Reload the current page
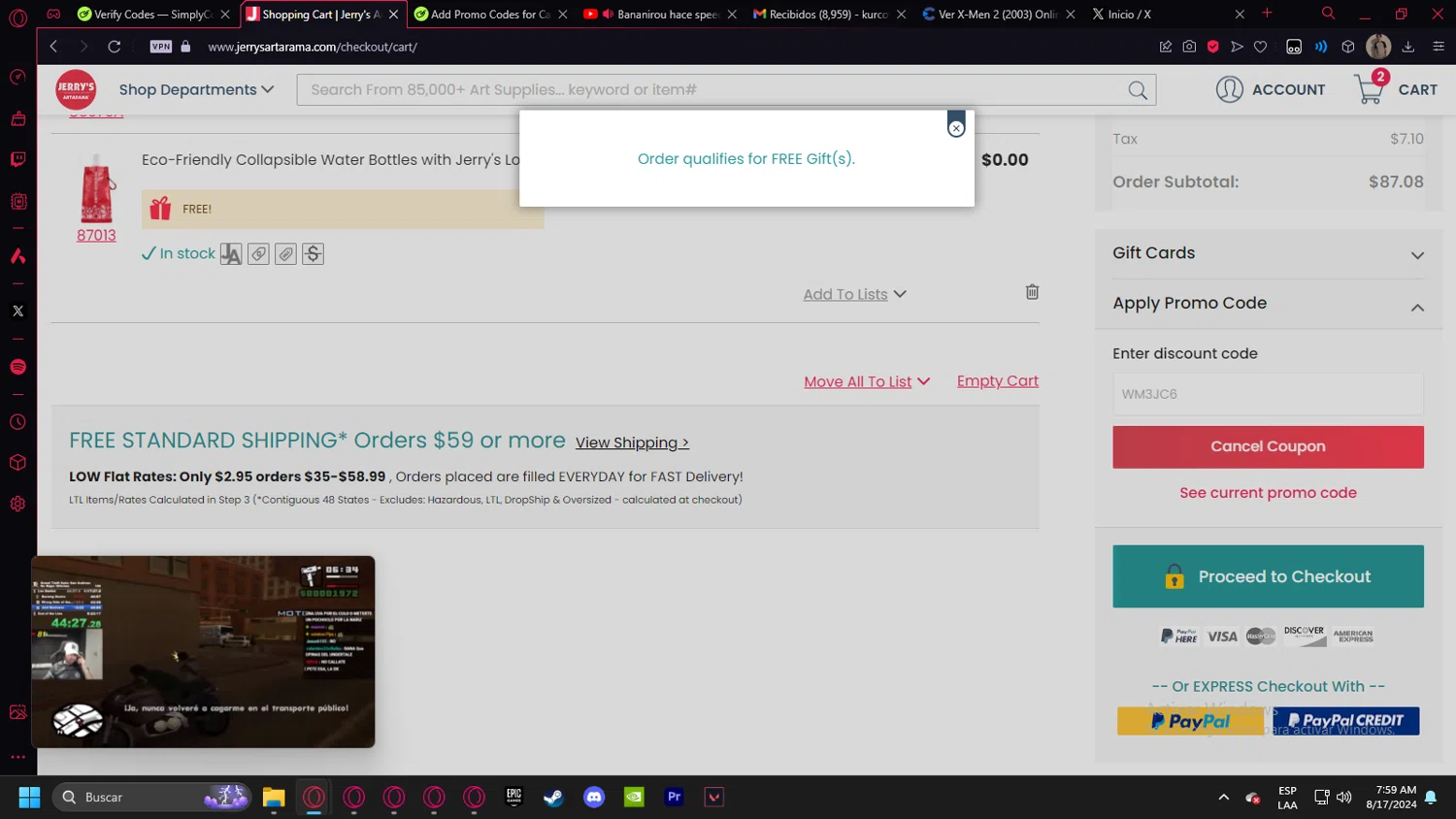1456x819 pixels. [114, 47]
